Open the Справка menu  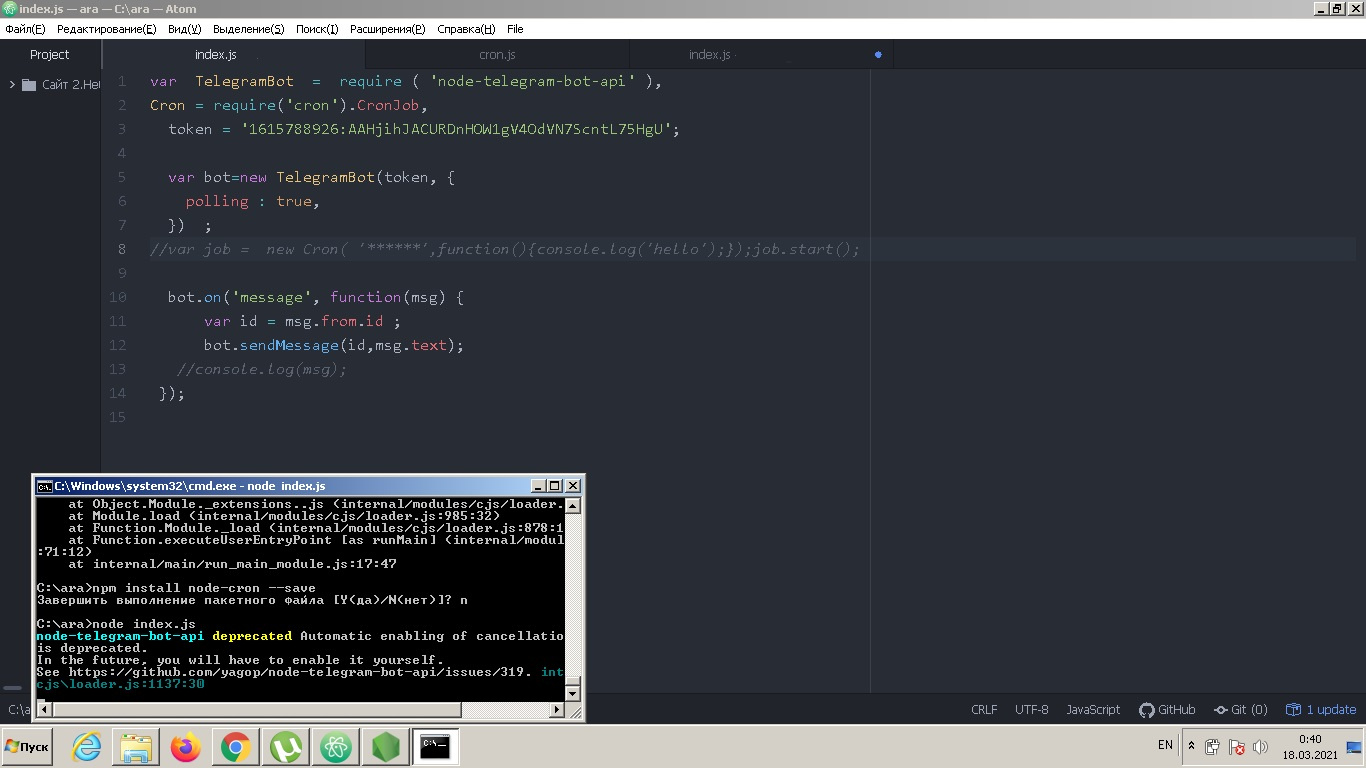466,29
